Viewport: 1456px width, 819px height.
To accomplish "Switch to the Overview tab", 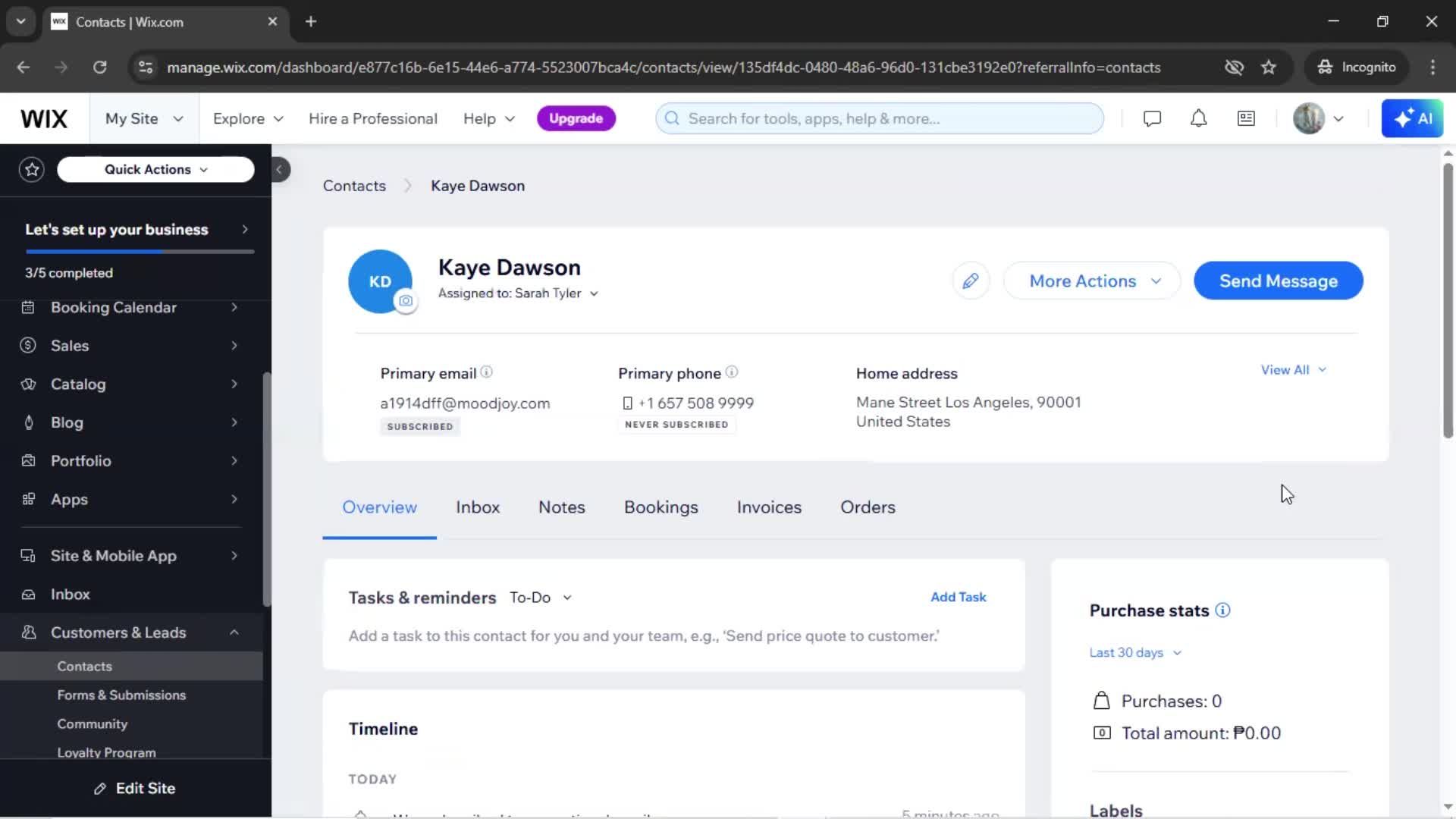I will 379,507.
